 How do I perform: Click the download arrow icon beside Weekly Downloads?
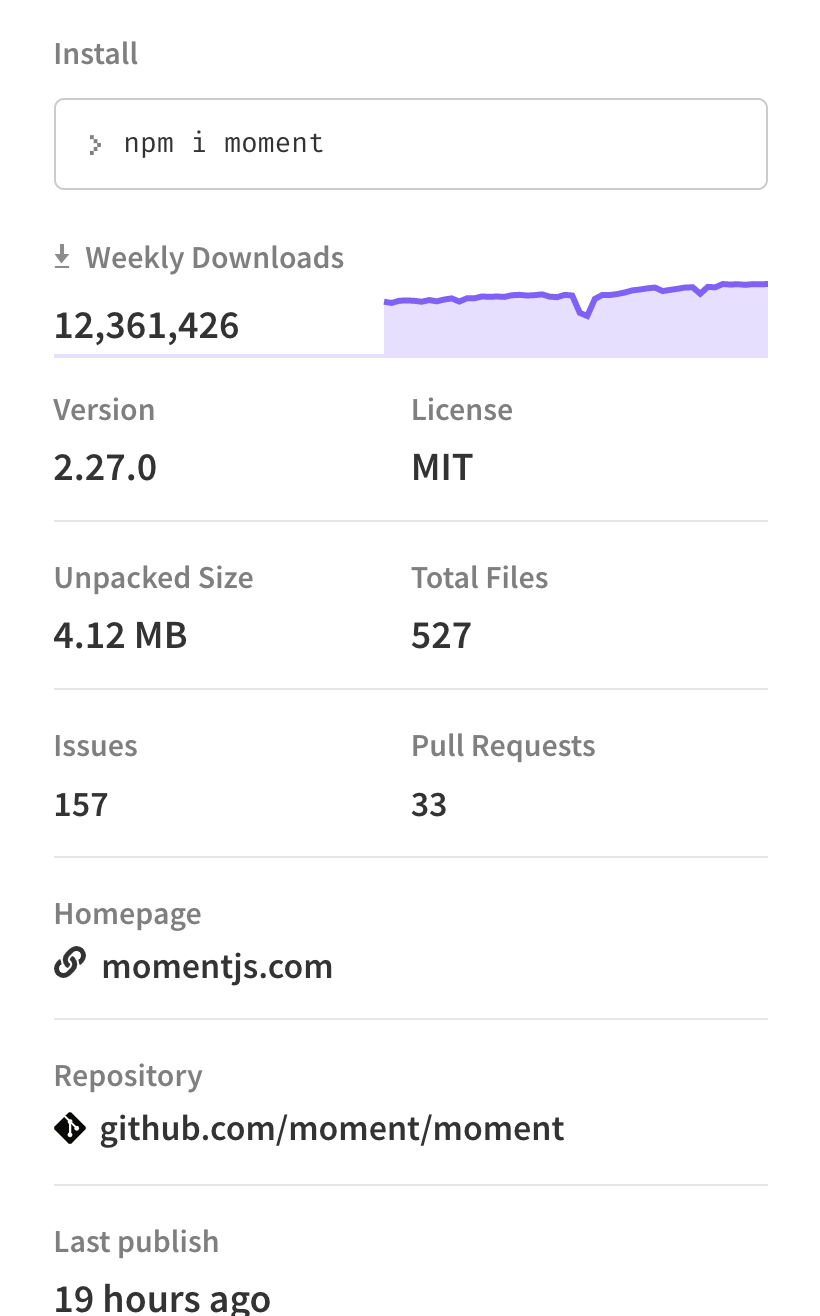tap(62, 256)
